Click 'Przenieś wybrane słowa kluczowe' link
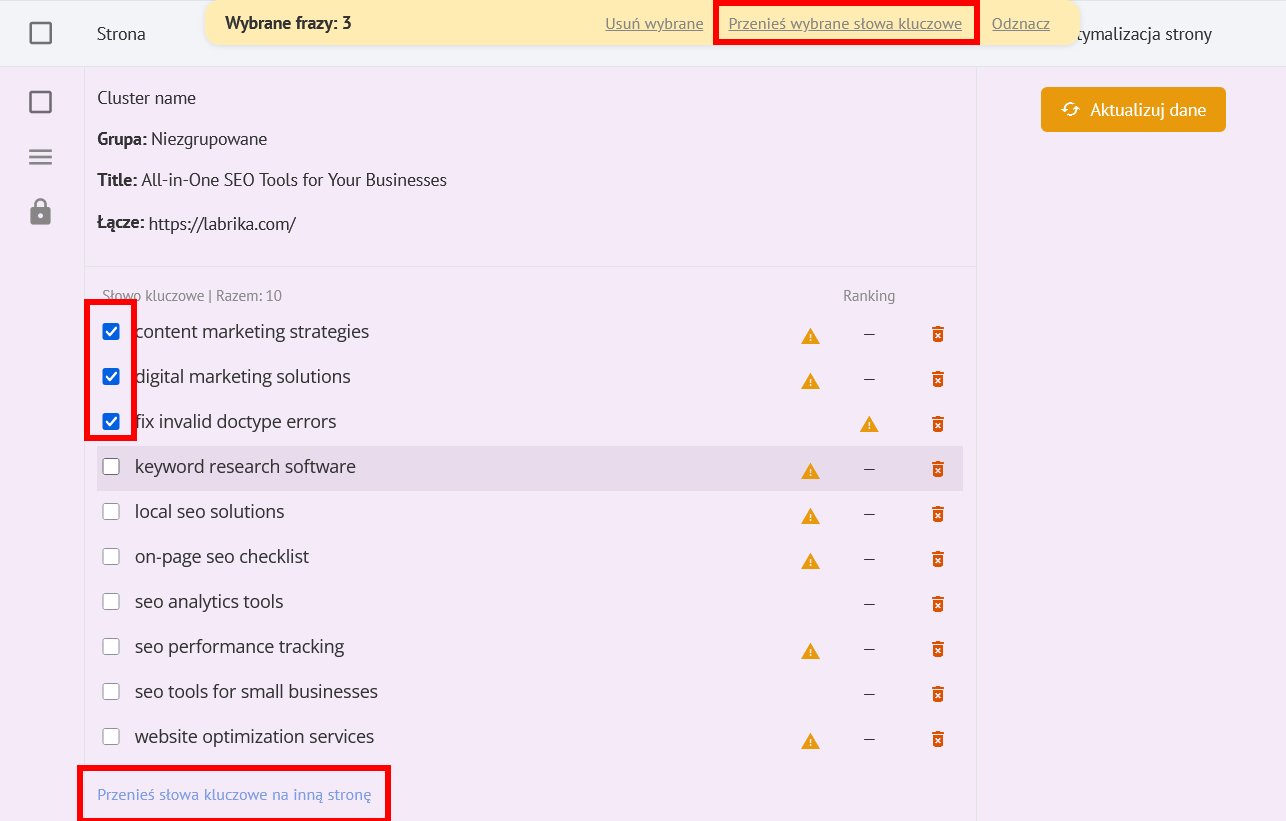Image resolution: width=1286 pixels, height=821 pixels. point(845,24)
